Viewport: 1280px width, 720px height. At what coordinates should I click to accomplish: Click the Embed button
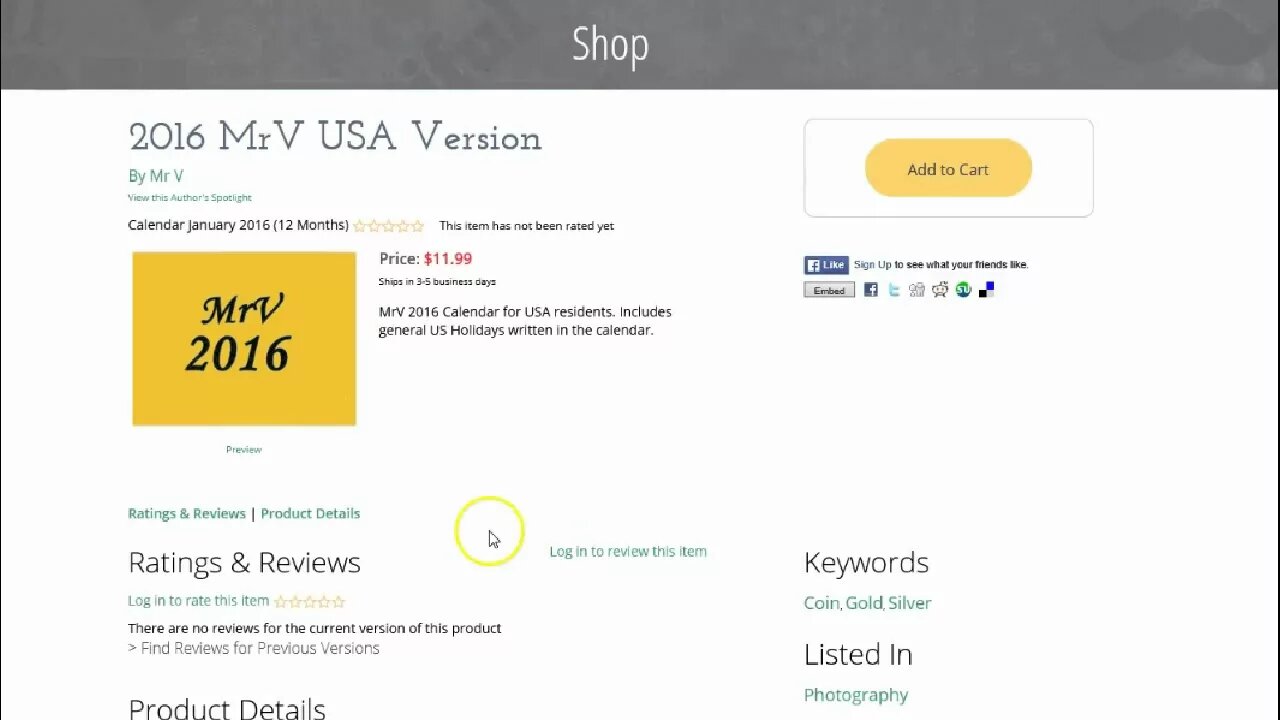[829, 290]
